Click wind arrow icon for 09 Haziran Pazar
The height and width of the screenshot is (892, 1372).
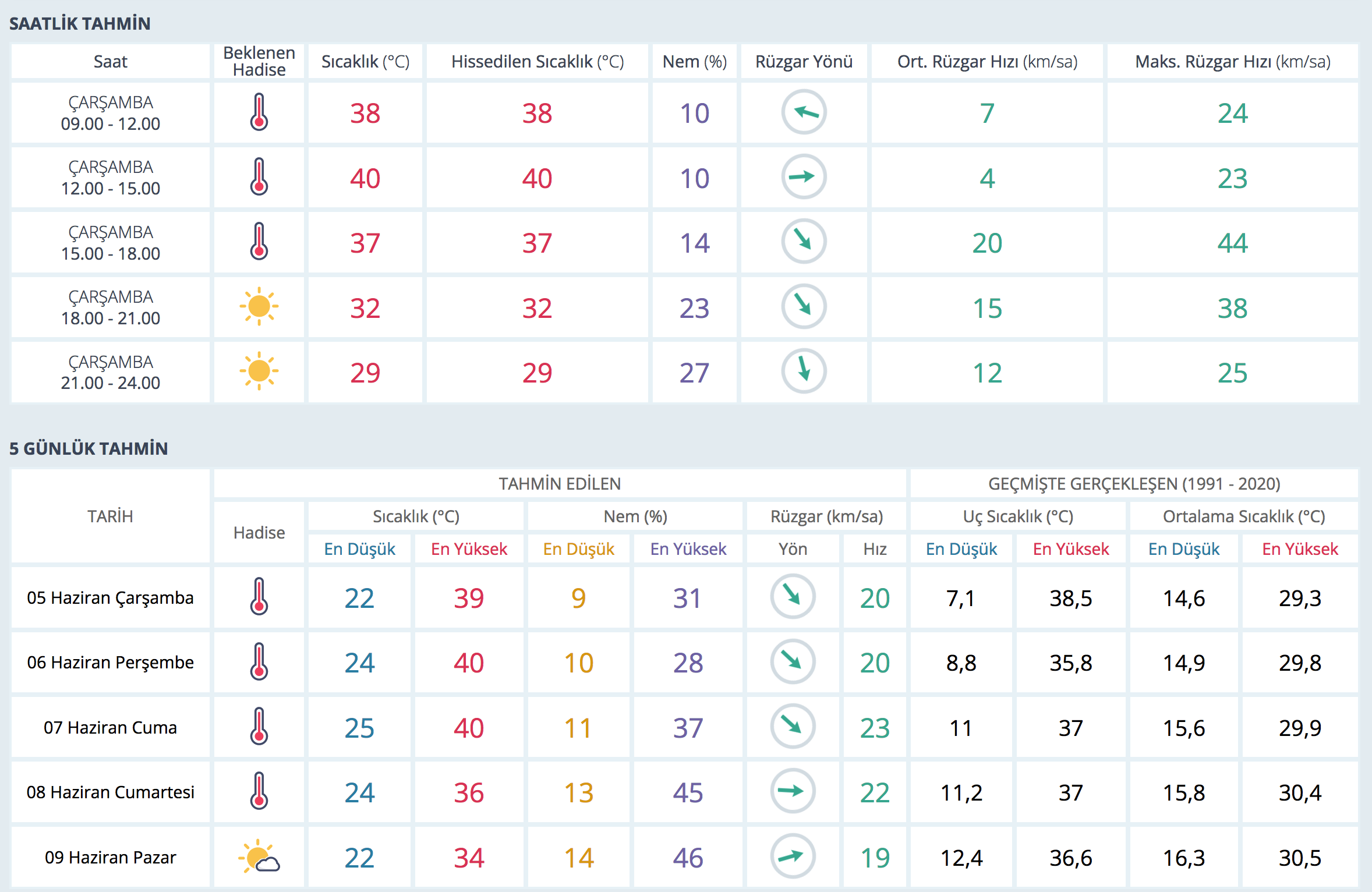(x=793, y=856)
